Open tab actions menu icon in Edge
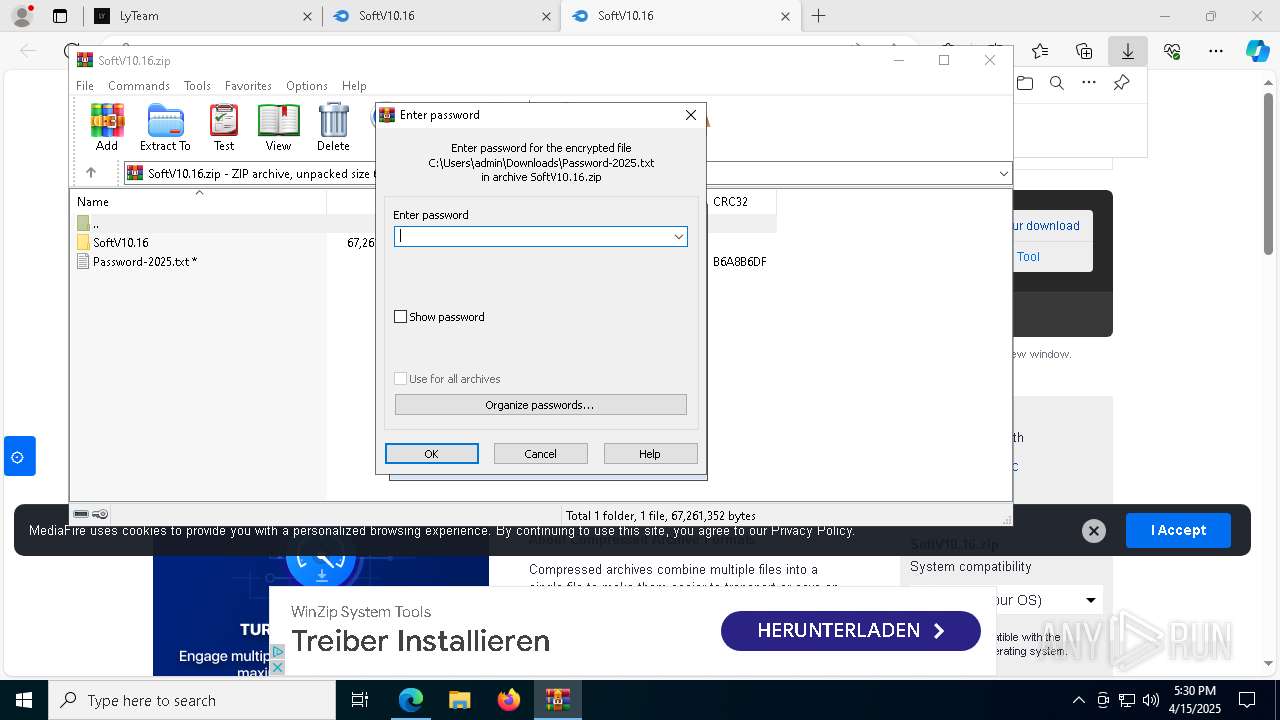This screenshot has width=1280, height=720. (x=60, y=16)
